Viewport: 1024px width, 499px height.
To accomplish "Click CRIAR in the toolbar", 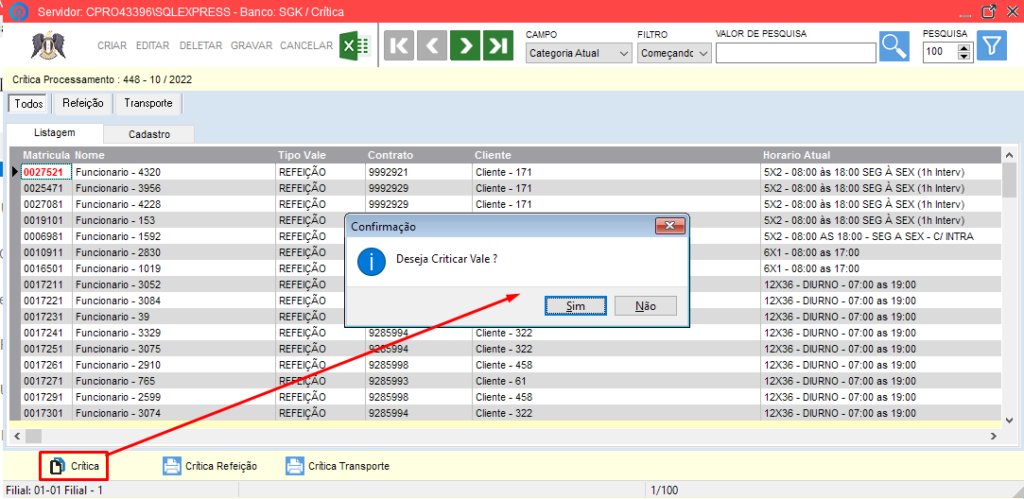I will (x=112, y=46).
